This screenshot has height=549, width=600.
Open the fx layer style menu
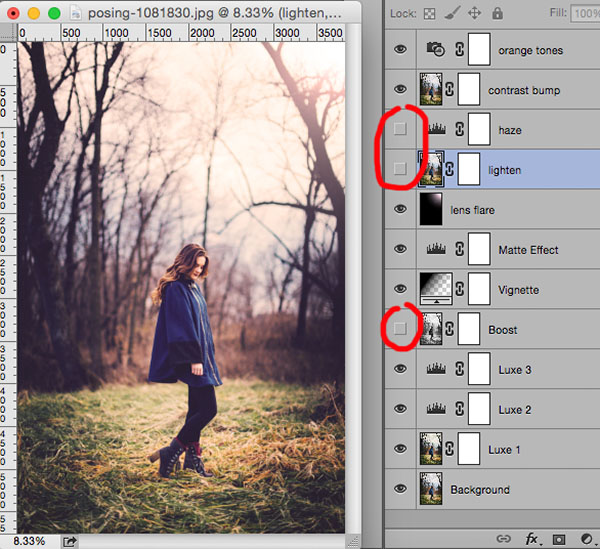(x=532, y=539)
